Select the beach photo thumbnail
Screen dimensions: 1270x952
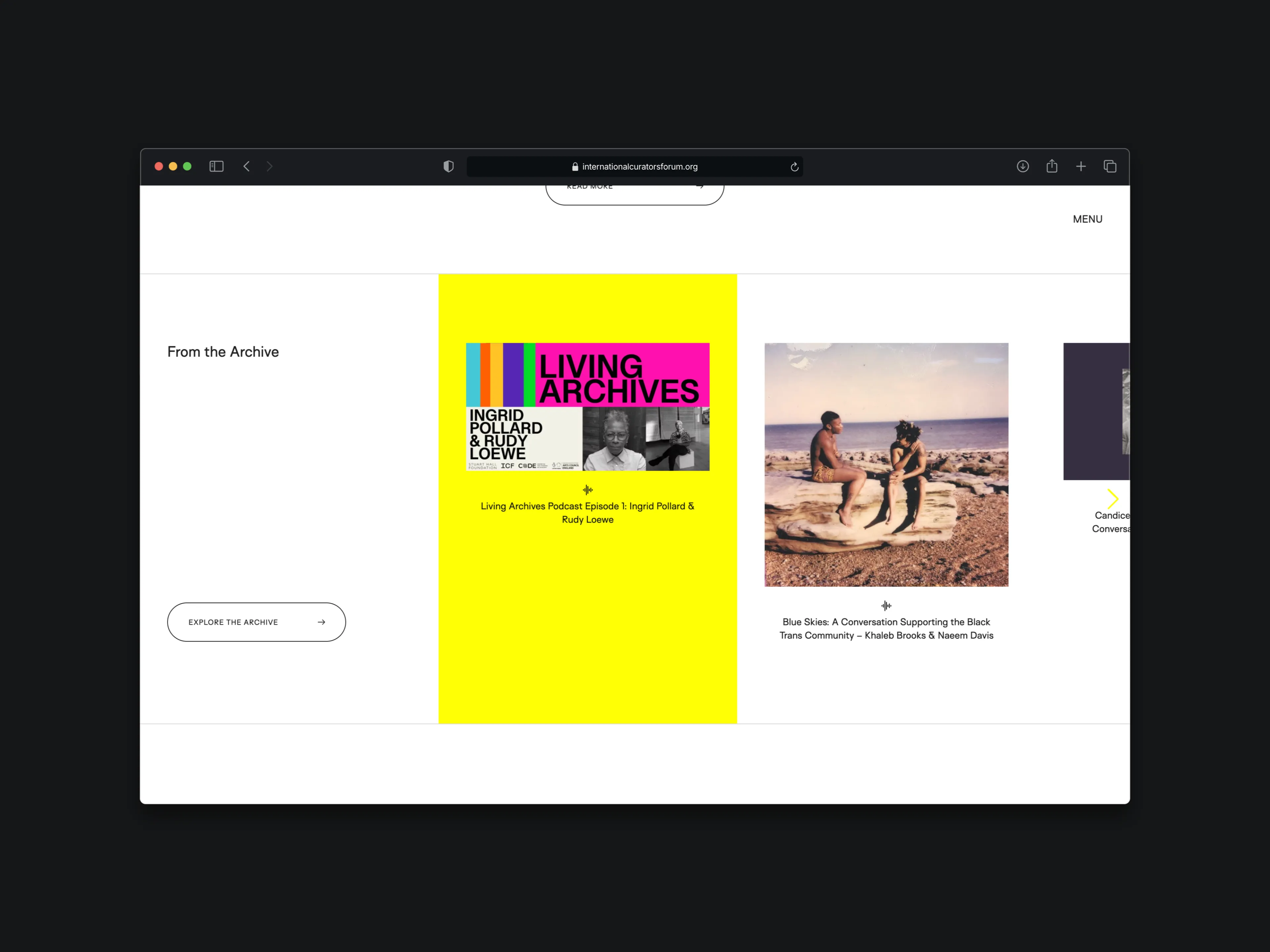(886, 465)
